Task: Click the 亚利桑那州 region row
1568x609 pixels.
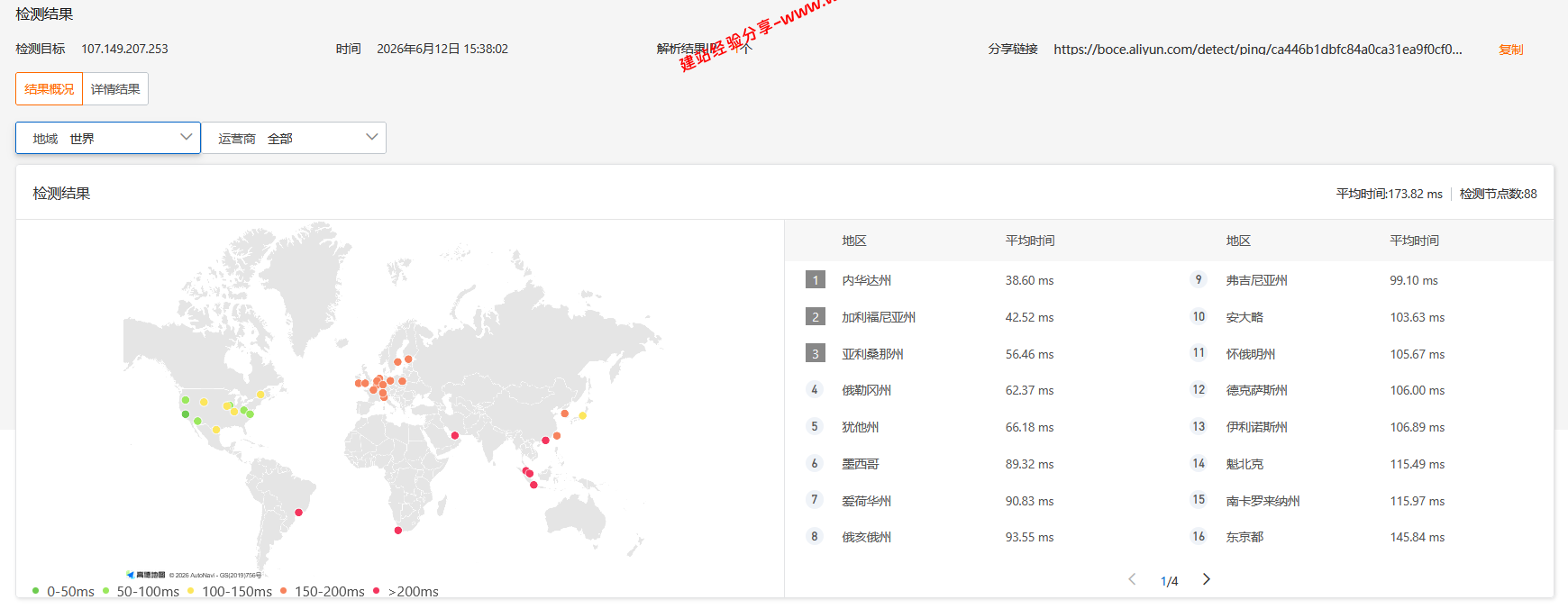Action: pos(977,354)
